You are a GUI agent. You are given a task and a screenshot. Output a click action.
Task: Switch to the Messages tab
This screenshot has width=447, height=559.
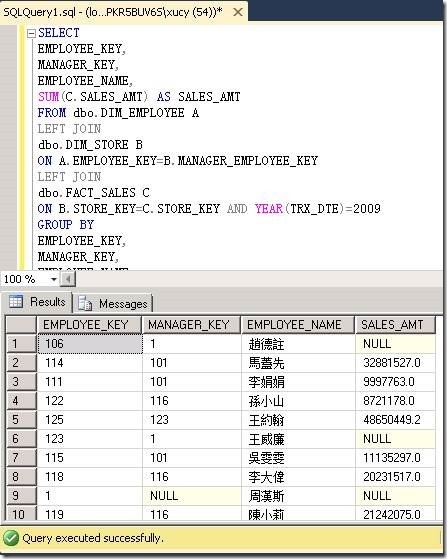113,304
